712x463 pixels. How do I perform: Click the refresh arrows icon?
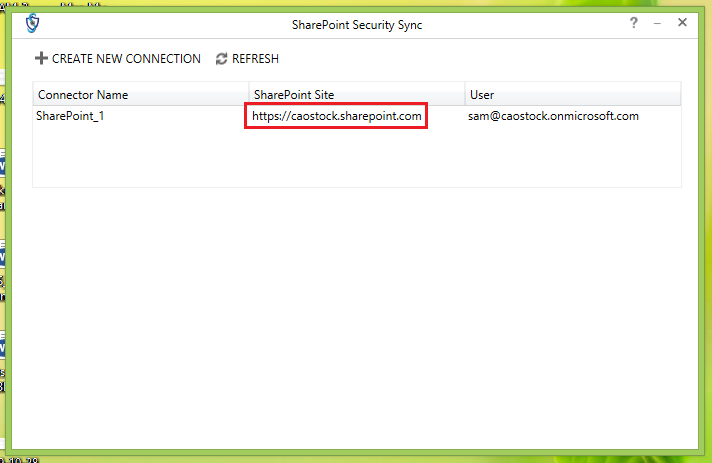[221, 59]
